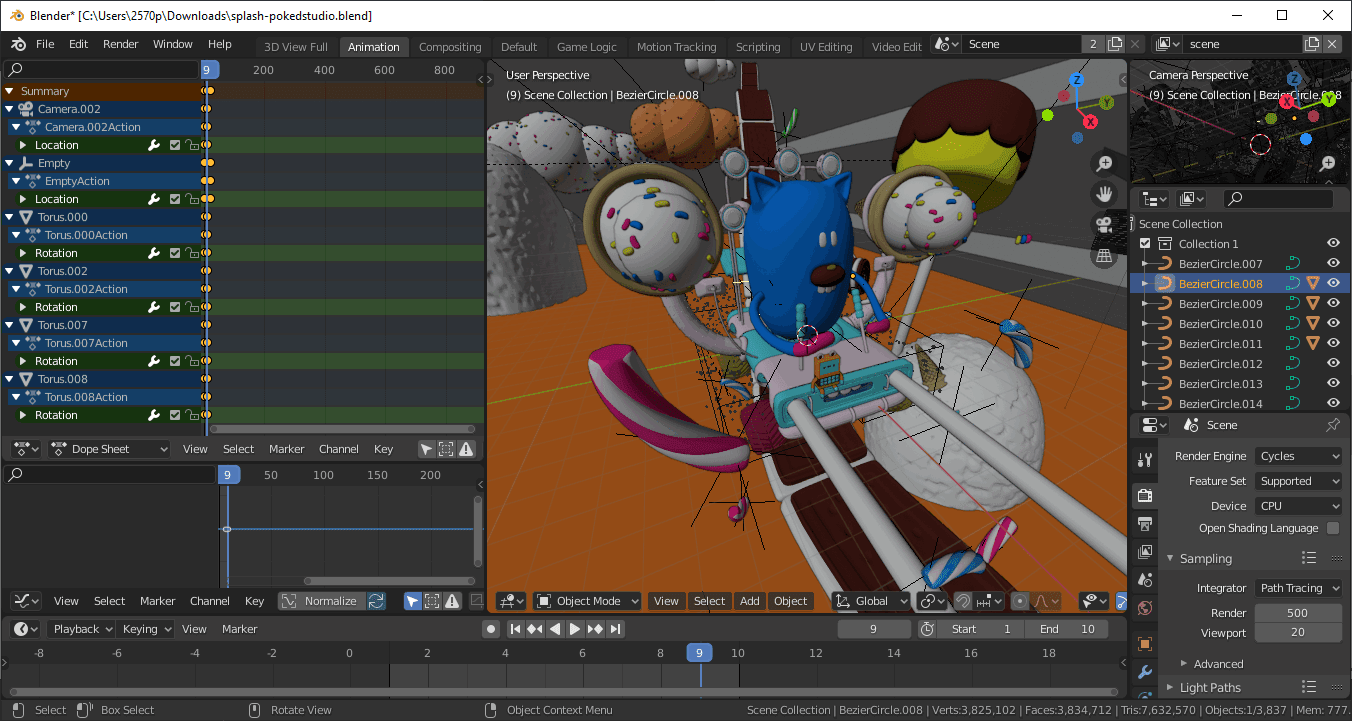Open the Render menu

[x=121, y=44]
